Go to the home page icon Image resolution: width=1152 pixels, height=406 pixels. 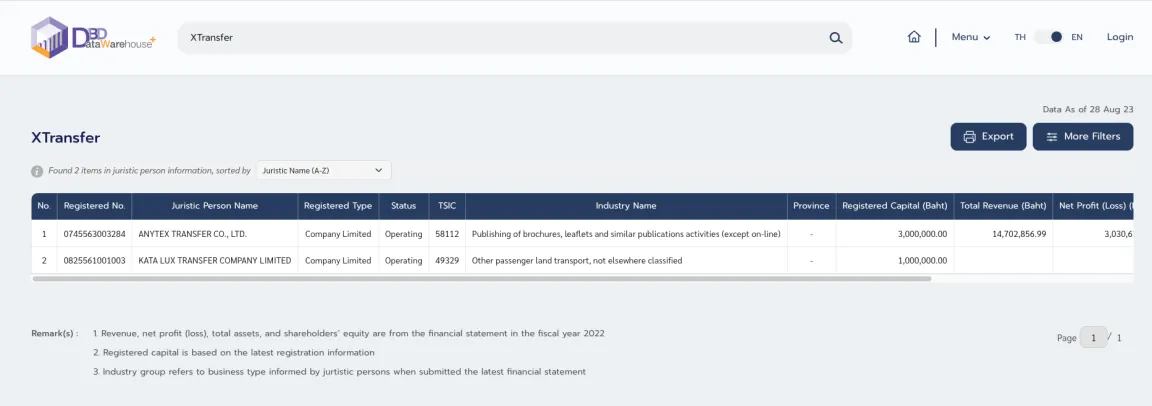pos(914,37)
